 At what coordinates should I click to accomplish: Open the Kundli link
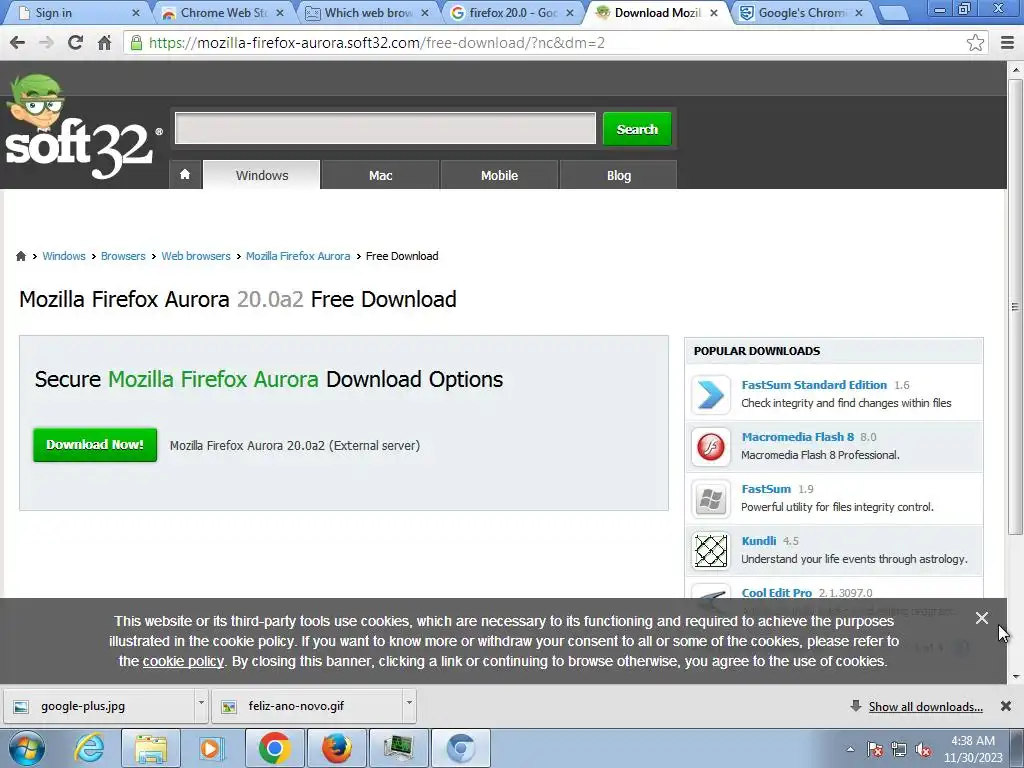[x=759, y=541]
